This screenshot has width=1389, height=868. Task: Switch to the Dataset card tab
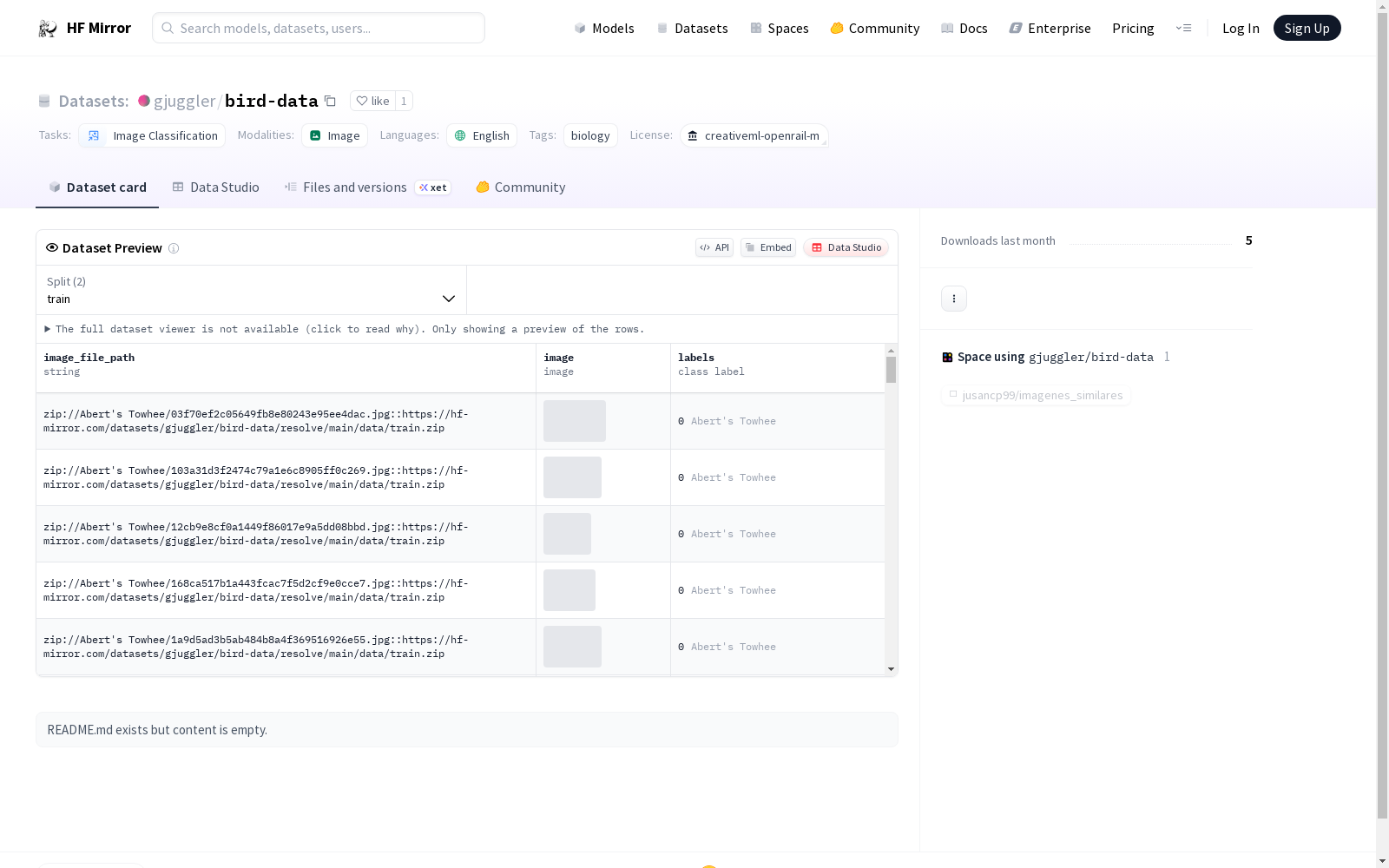coord(97,187)
